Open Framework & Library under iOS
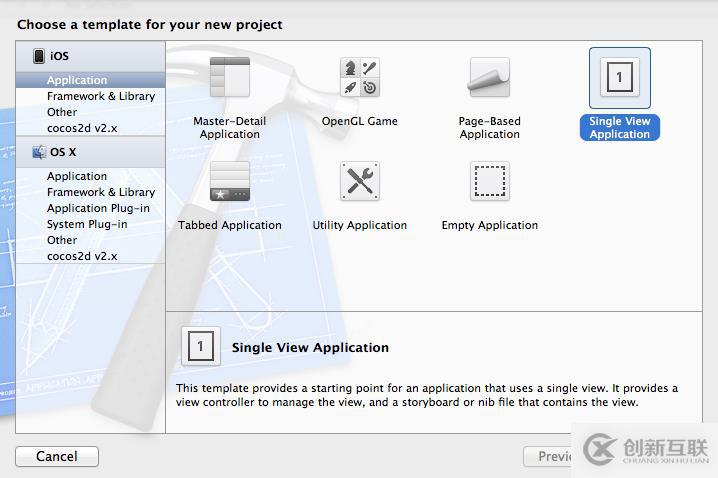Screen dimensions: 718x478 pyautogui.click(x=90, y=96)
